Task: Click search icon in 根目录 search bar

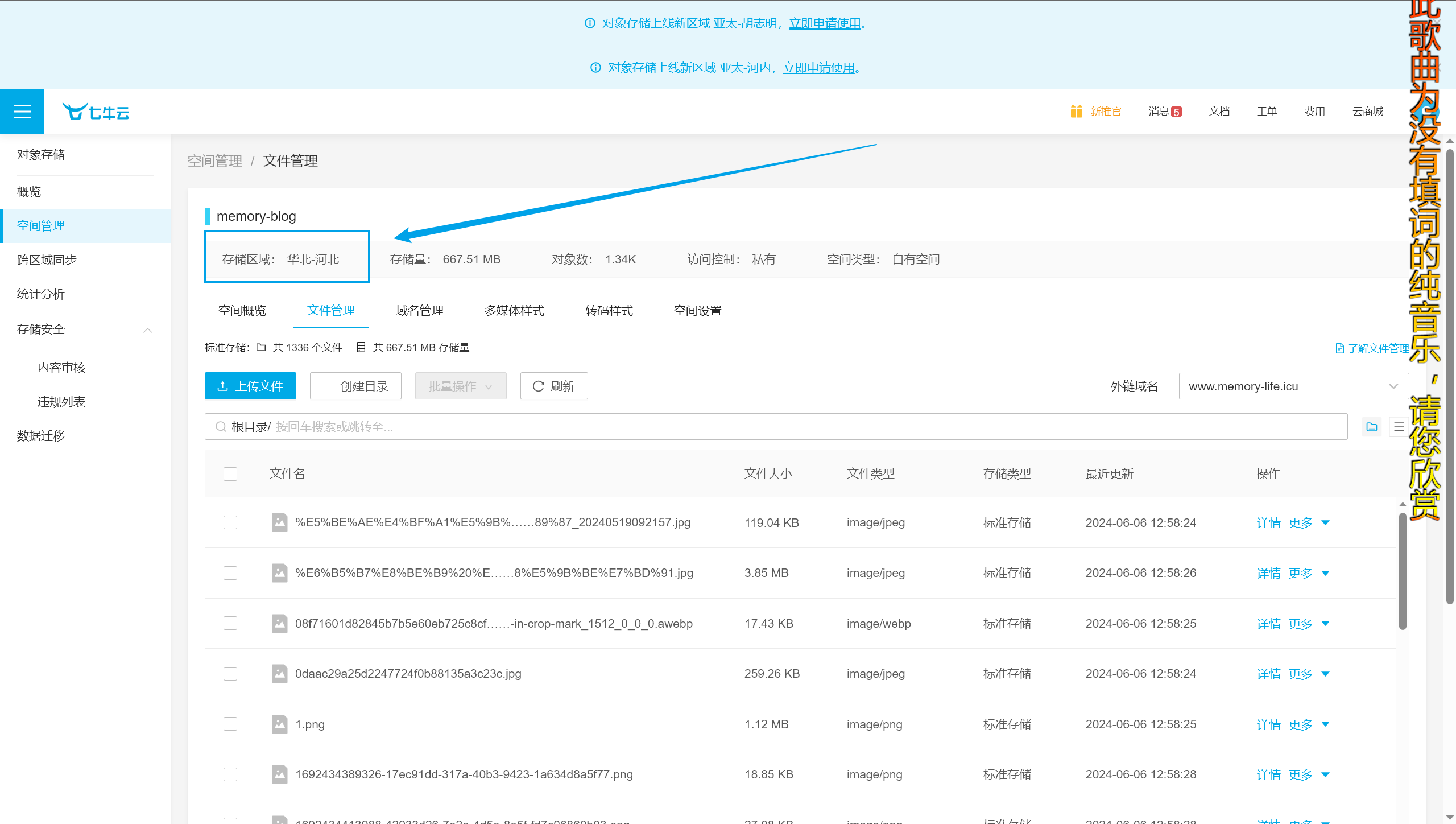Action: 221,427
